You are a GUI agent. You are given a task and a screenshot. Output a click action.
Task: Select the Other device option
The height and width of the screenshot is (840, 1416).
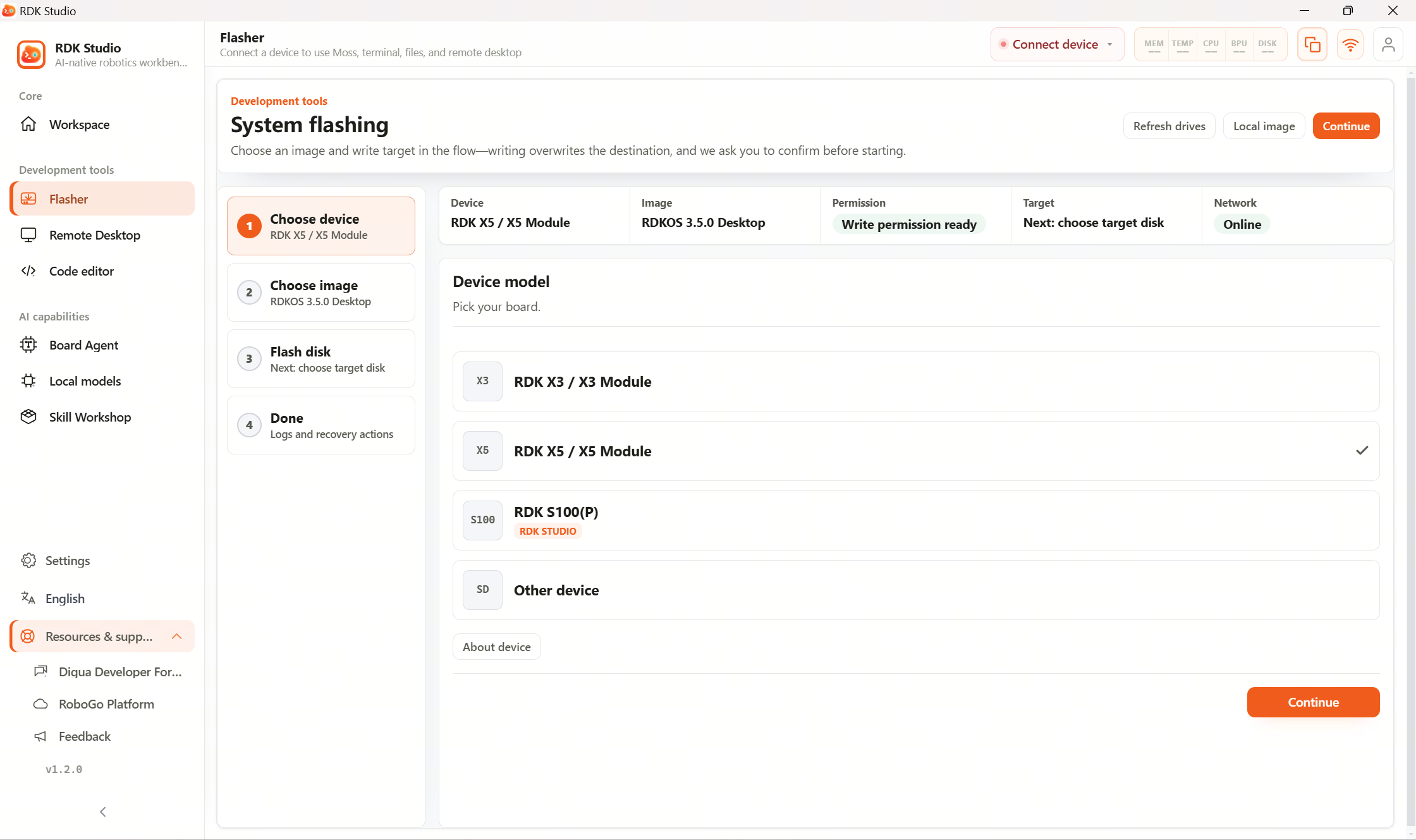[x=915, y=590]
